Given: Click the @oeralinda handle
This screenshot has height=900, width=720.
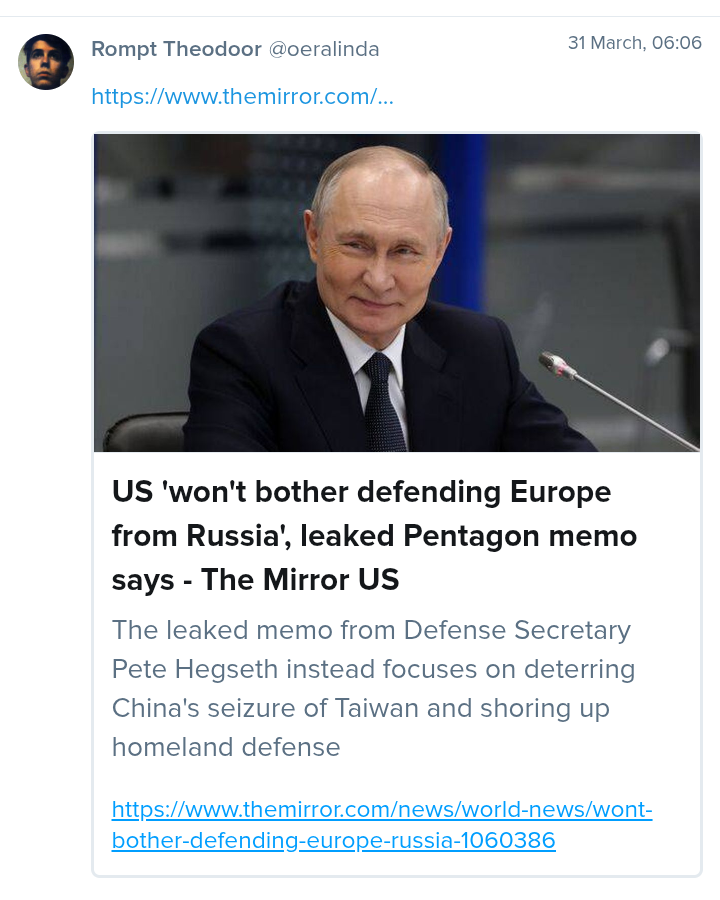Looking at the screenshot, I should [x=324, y=48].
